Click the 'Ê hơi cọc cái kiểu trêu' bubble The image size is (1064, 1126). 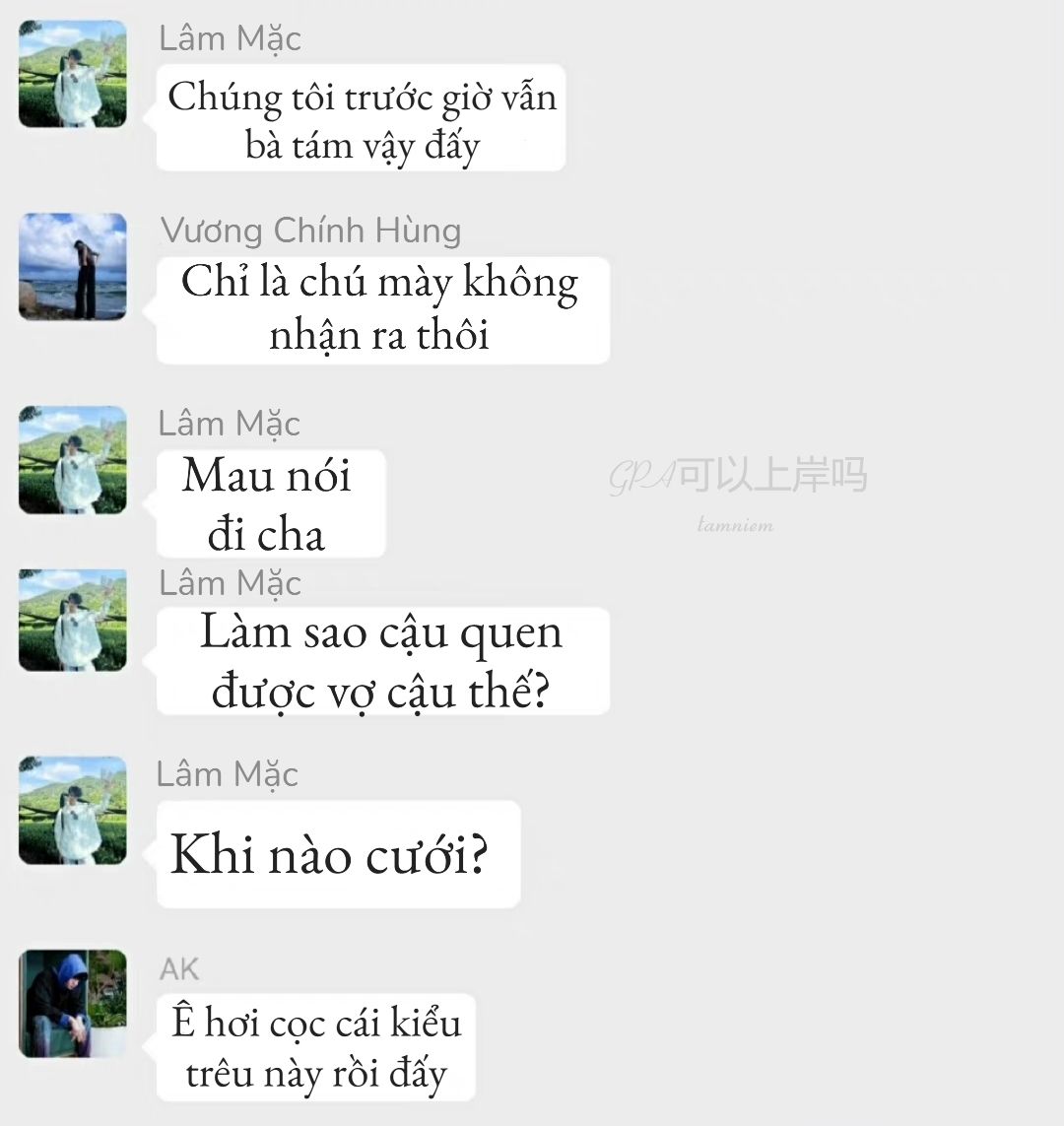(x=316, y=1048)
